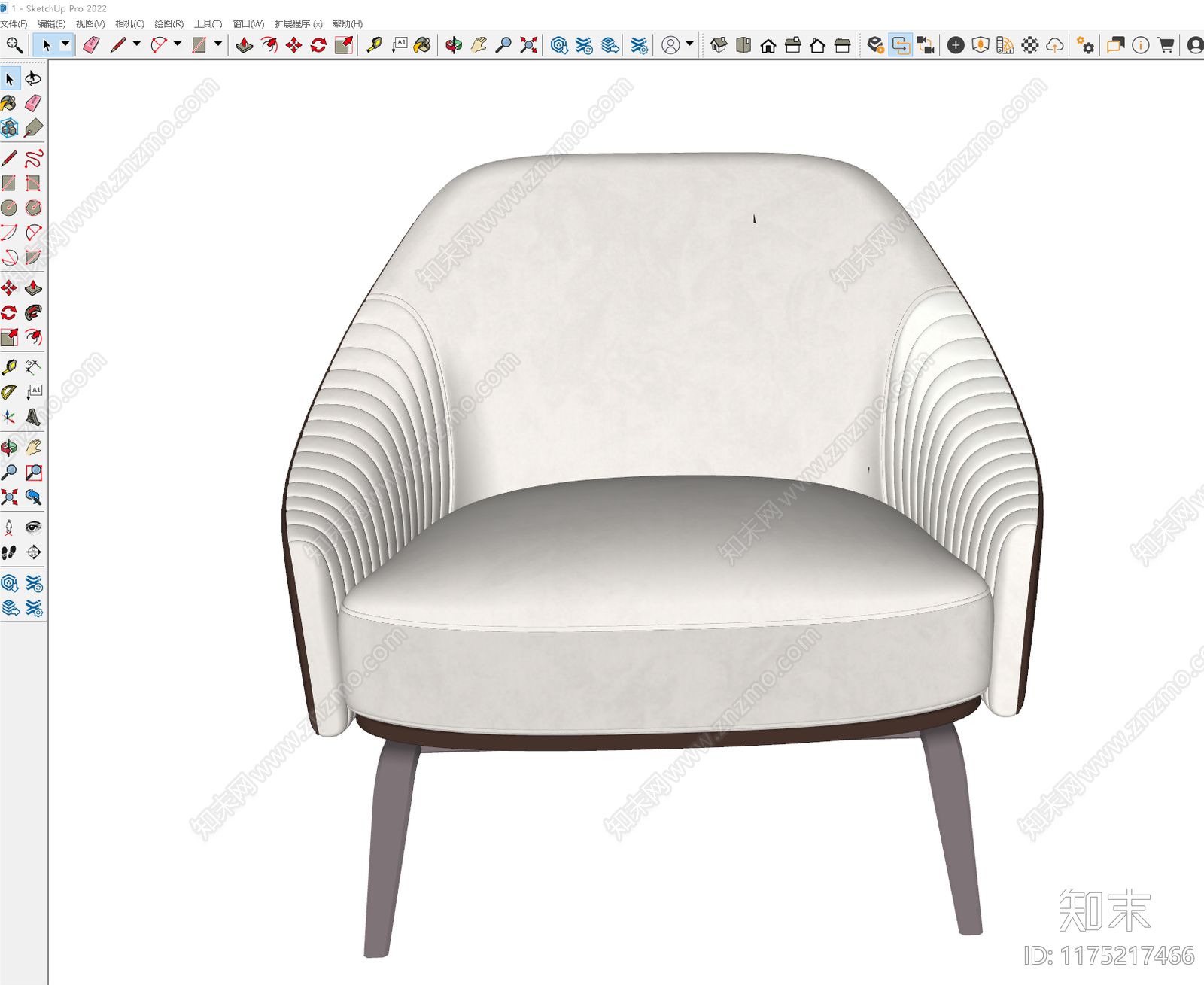
Task: Open Extension Manager in top toolbar
Action: click(639, 45)
